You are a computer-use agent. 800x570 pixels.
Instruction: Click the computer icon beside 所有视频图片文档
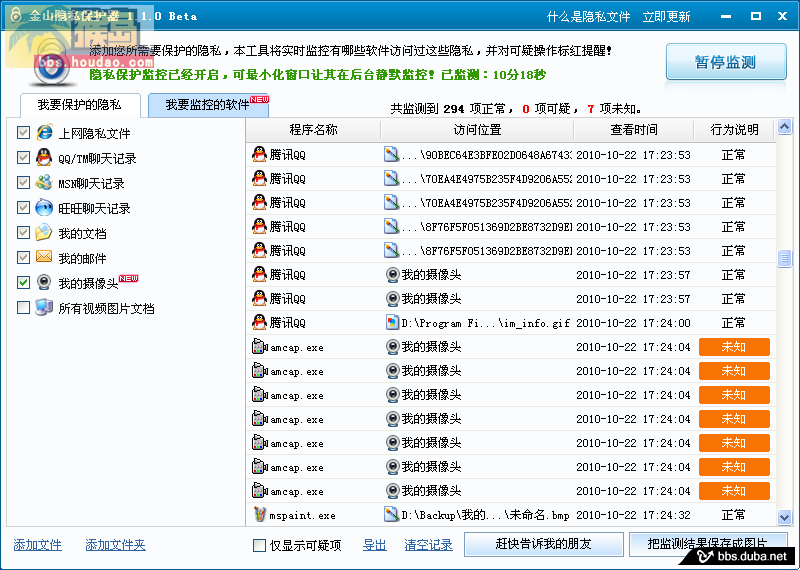[44, 307]
